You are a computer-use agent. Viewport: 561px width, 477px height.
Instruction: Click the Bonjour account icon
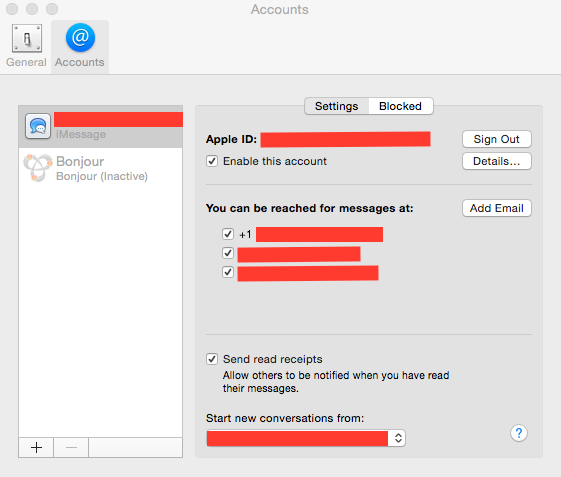(38, 168)
